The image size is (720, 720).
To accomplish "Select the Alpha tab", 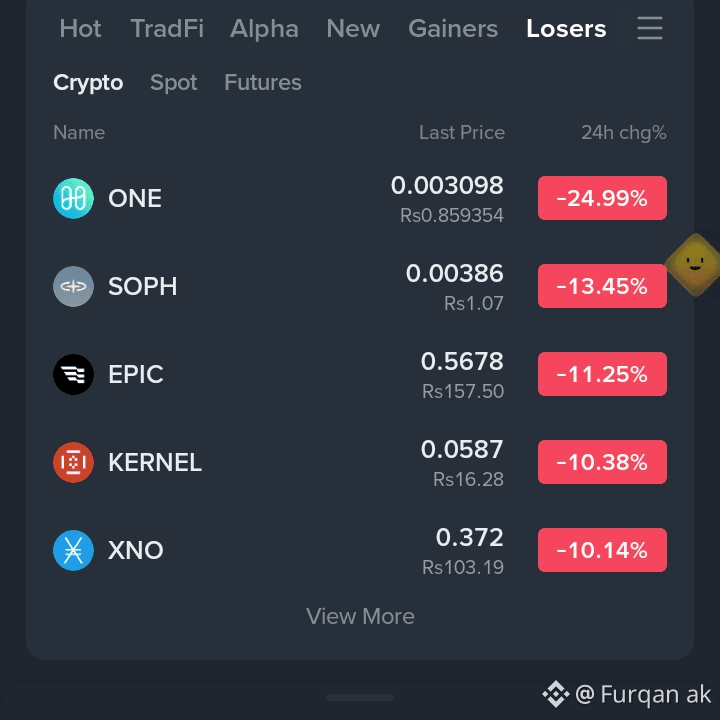I will click(264, 28).
